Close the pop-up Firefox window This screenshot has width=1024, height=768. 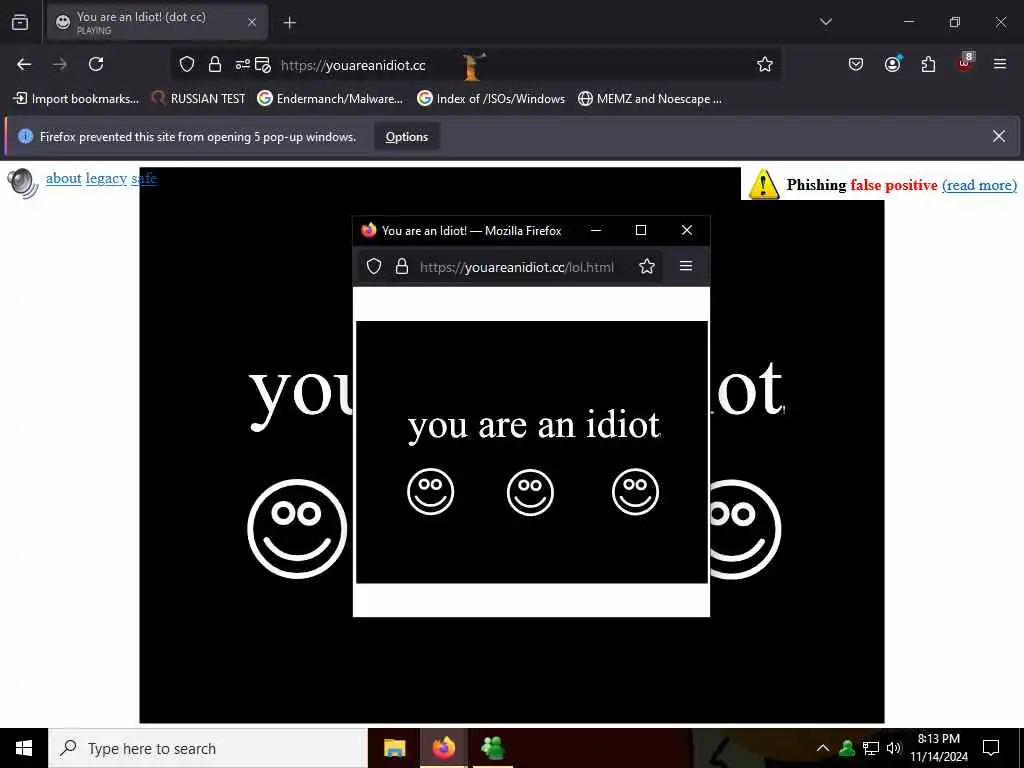[x=686, y=231]
